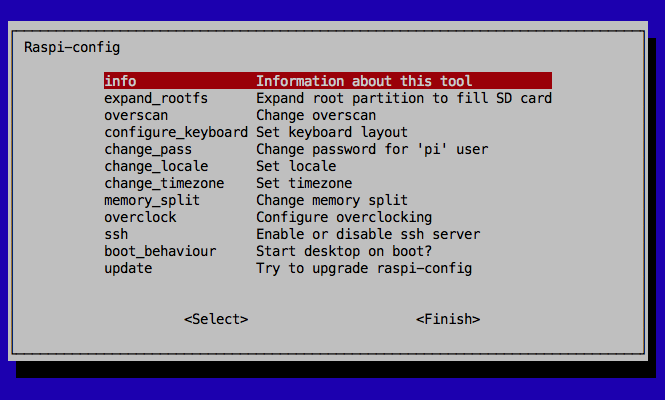Select the change_pass menu entry
This screenshot has width=665, height=400.
click(x=148, y=149)
